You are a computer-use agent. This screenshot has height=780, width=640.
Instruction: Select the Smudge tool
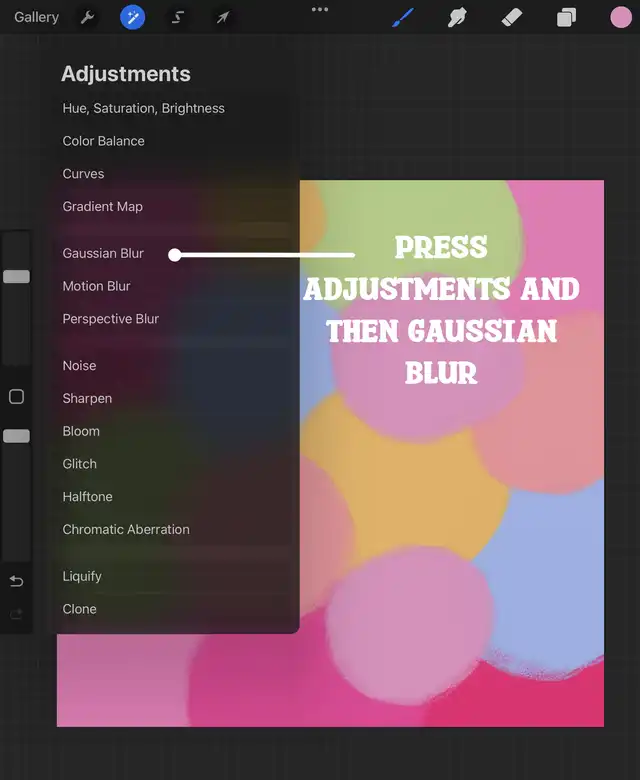(x=458, y=17)
